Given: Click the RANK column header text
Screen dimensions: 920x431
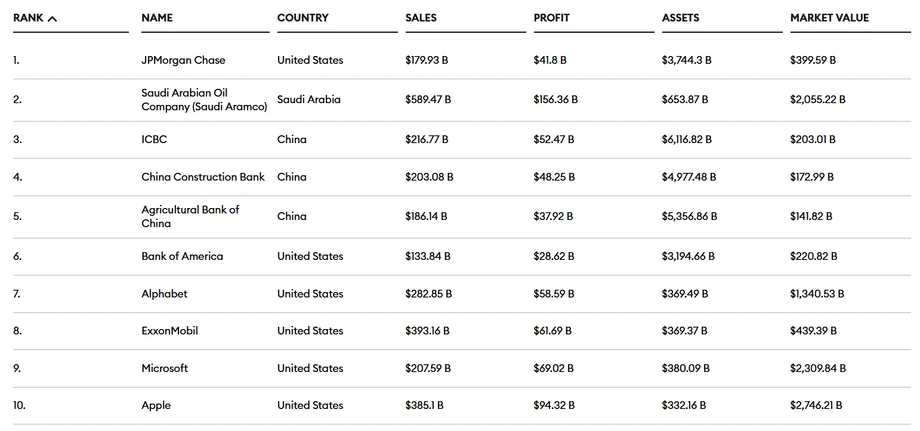Looking at the screenshot, I should (x=28, y=18).
